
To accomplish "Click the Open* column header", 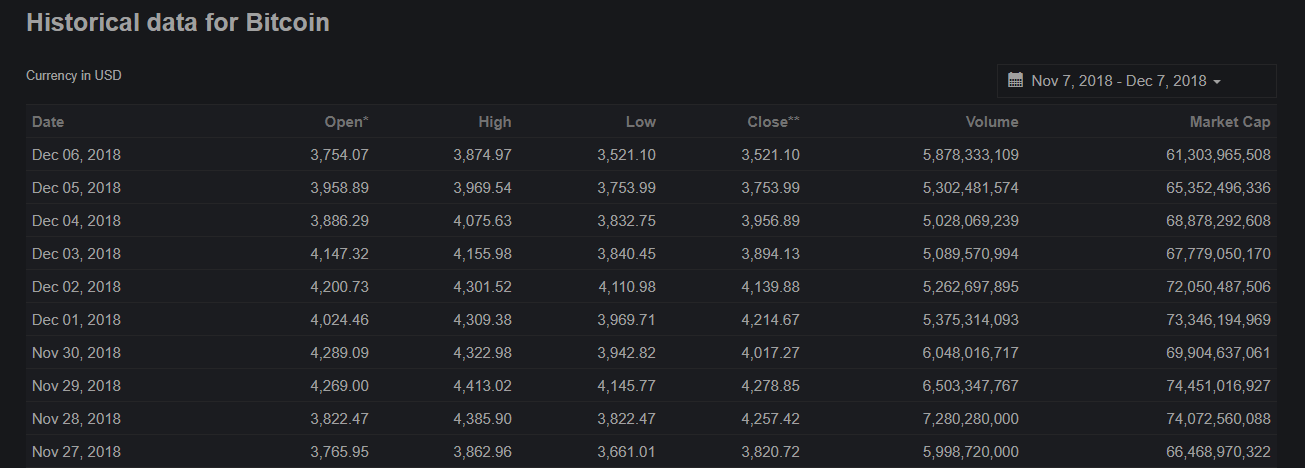I will tap(346, 122).
